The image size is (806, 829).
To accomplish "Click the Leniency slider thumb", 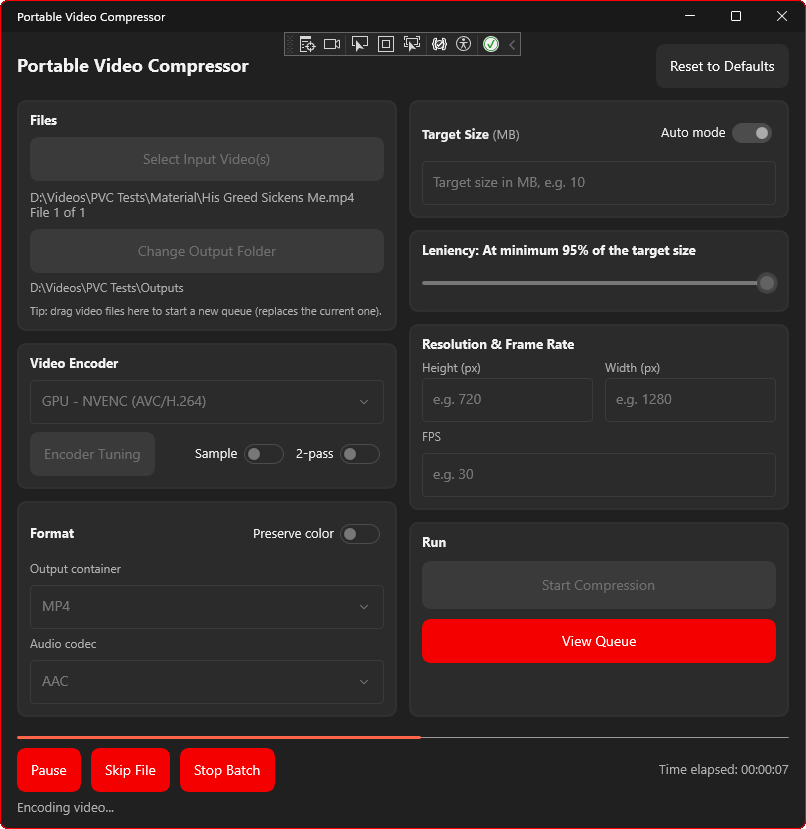I will [x=766, y=283].
